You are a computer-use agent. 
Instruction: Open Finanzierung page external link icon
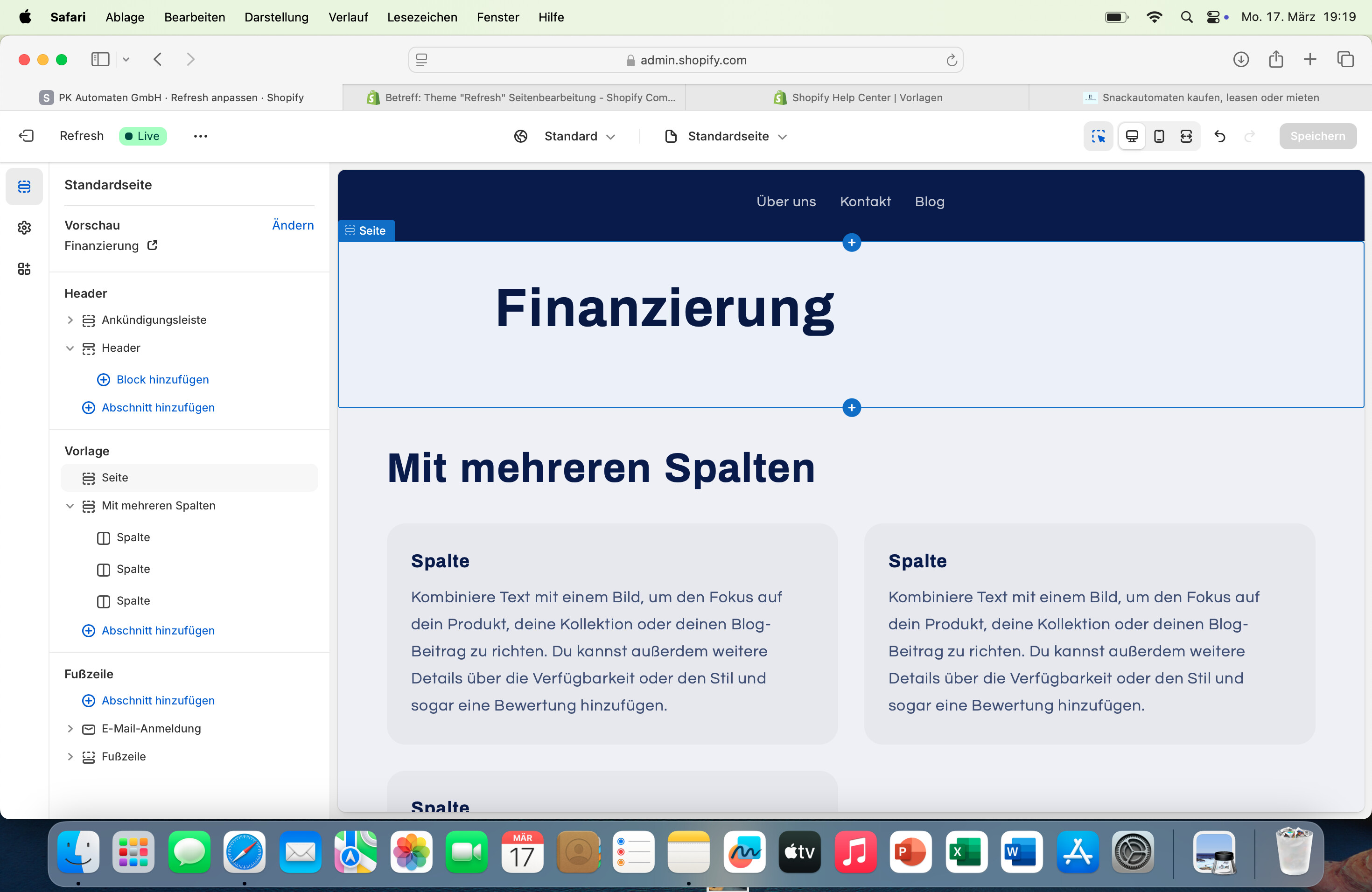pyautogui.click(x=152, y=245)
